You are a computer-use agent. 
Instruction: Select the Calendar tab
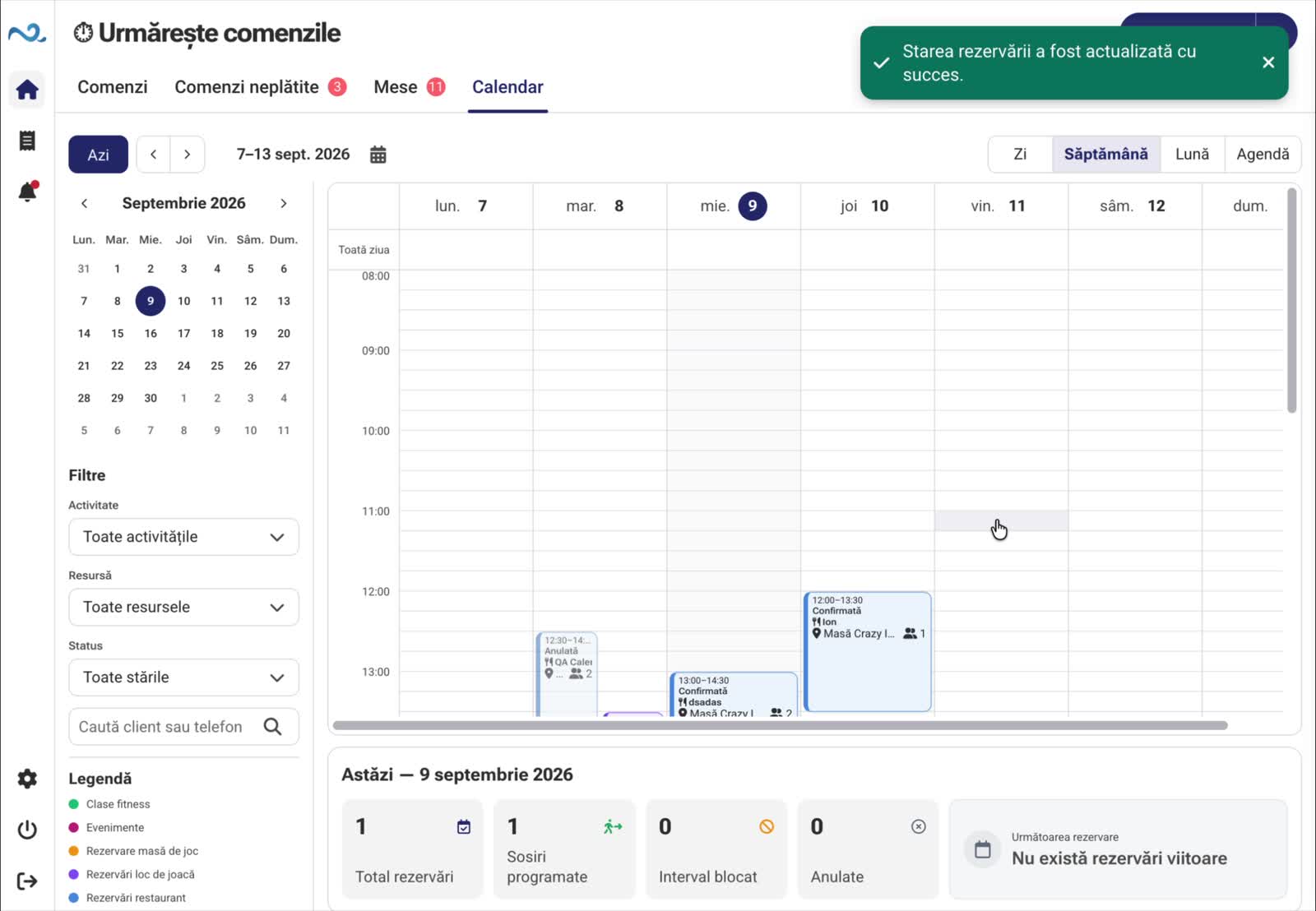coord(507,87)
